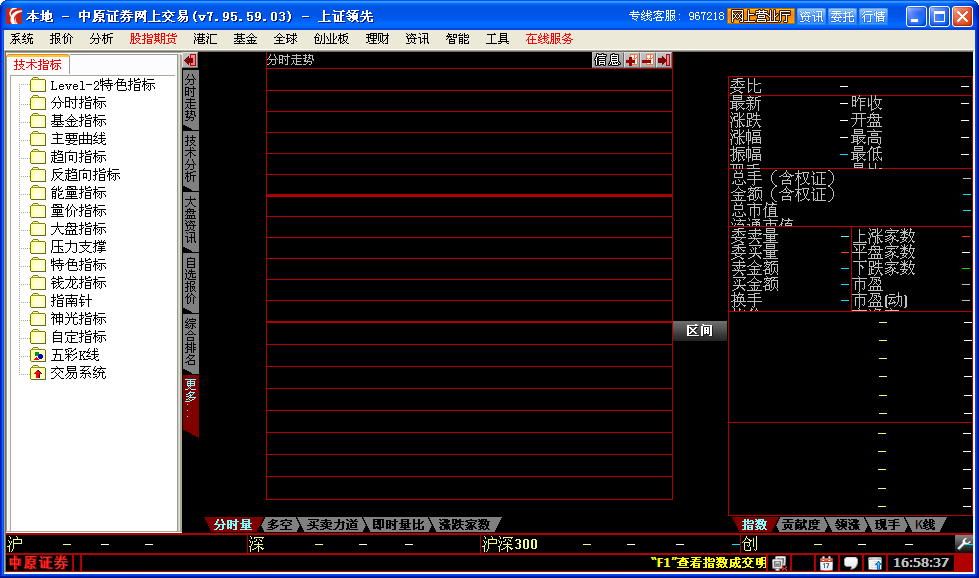Open the 工具 menu
Image resolution: width=979 pixels, height=578 pixels.
click(497, 39)
